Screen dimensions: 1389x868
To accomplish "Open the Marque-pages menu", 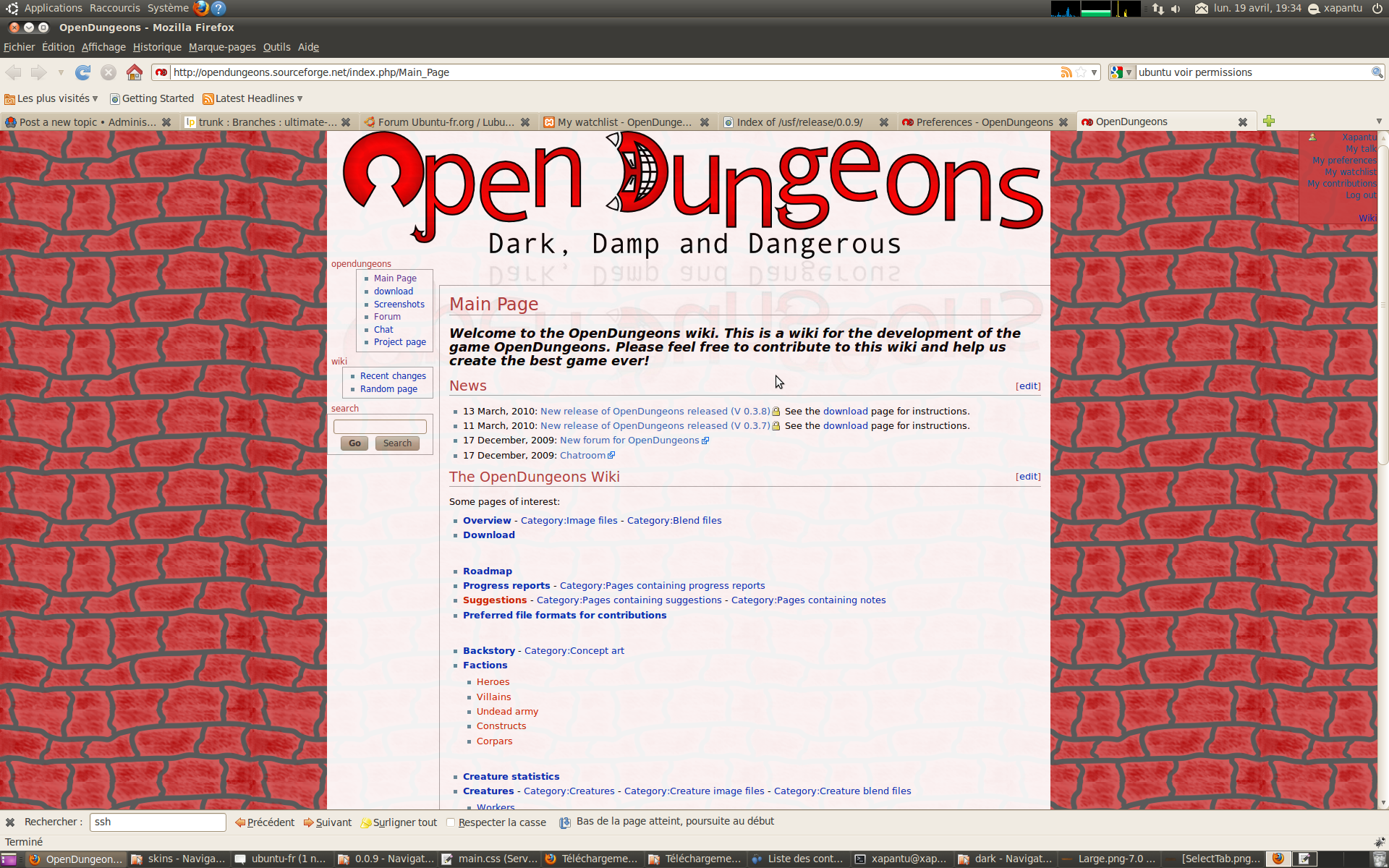I will pos(222,47).
